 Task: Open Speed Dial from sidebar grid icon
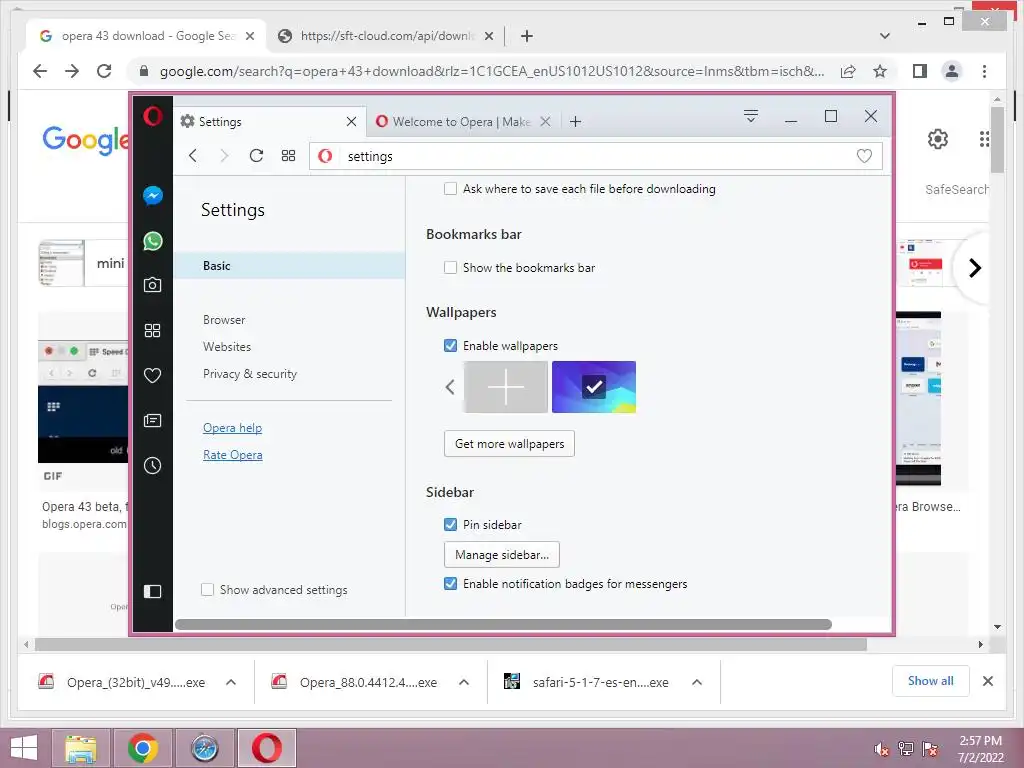[x=153, y=330]
